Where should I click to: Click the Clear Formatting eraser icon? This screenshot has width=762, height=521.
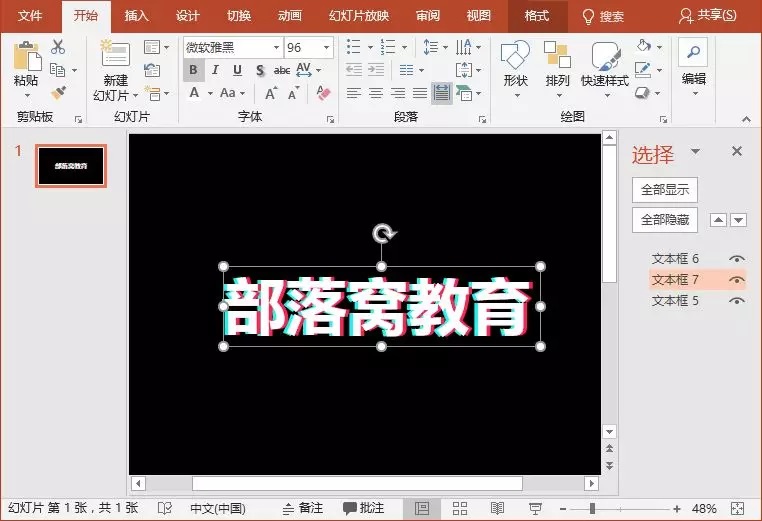(323, 93)
